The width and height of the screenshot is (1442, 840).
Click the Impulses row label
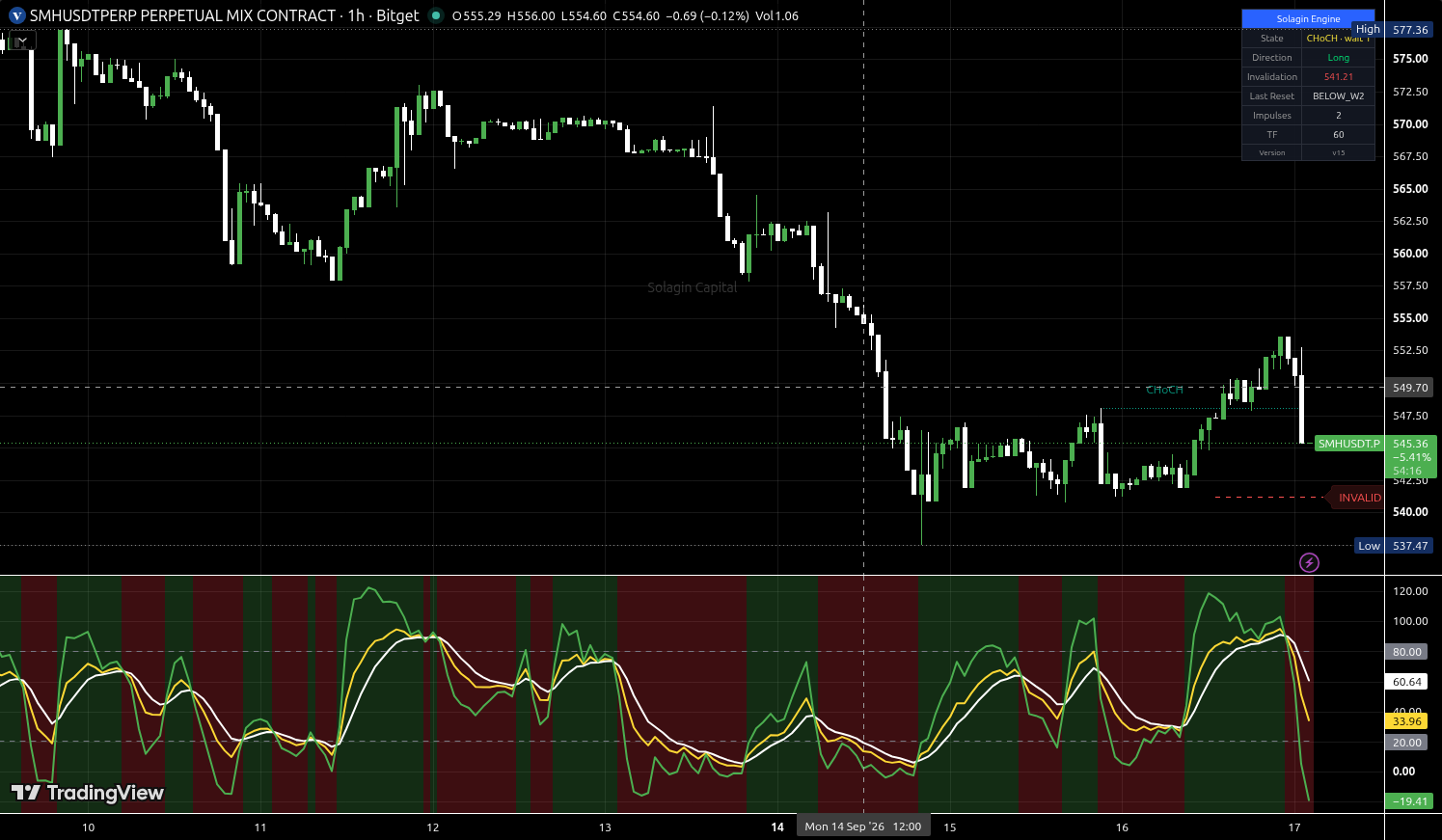1272,116
